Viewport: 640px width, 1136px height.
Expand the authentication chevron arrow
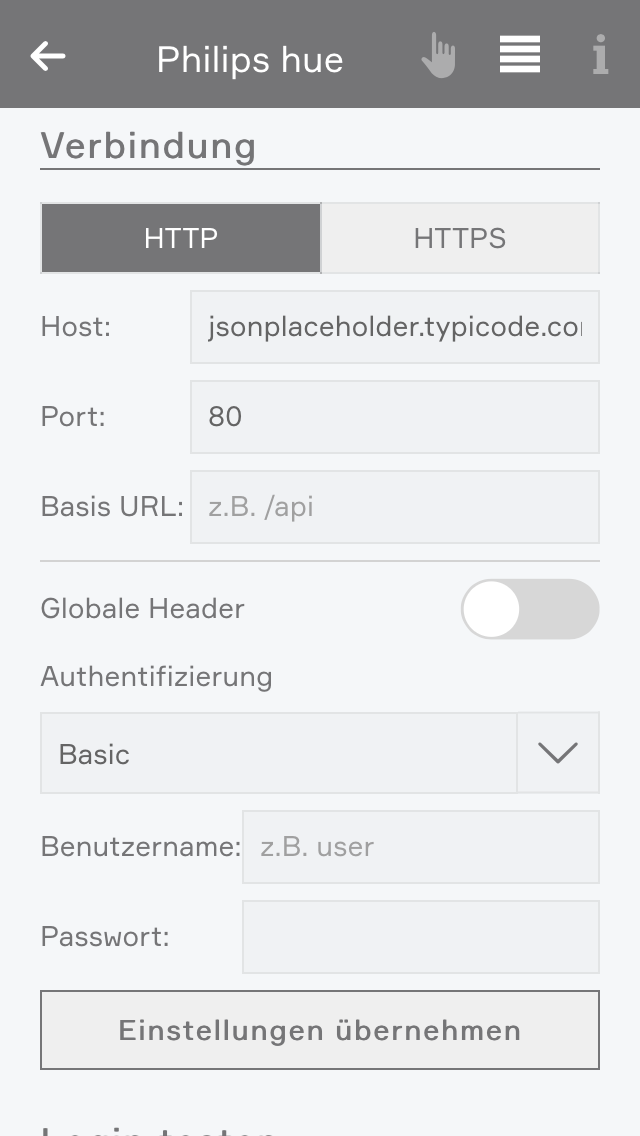tap(558, 753)
